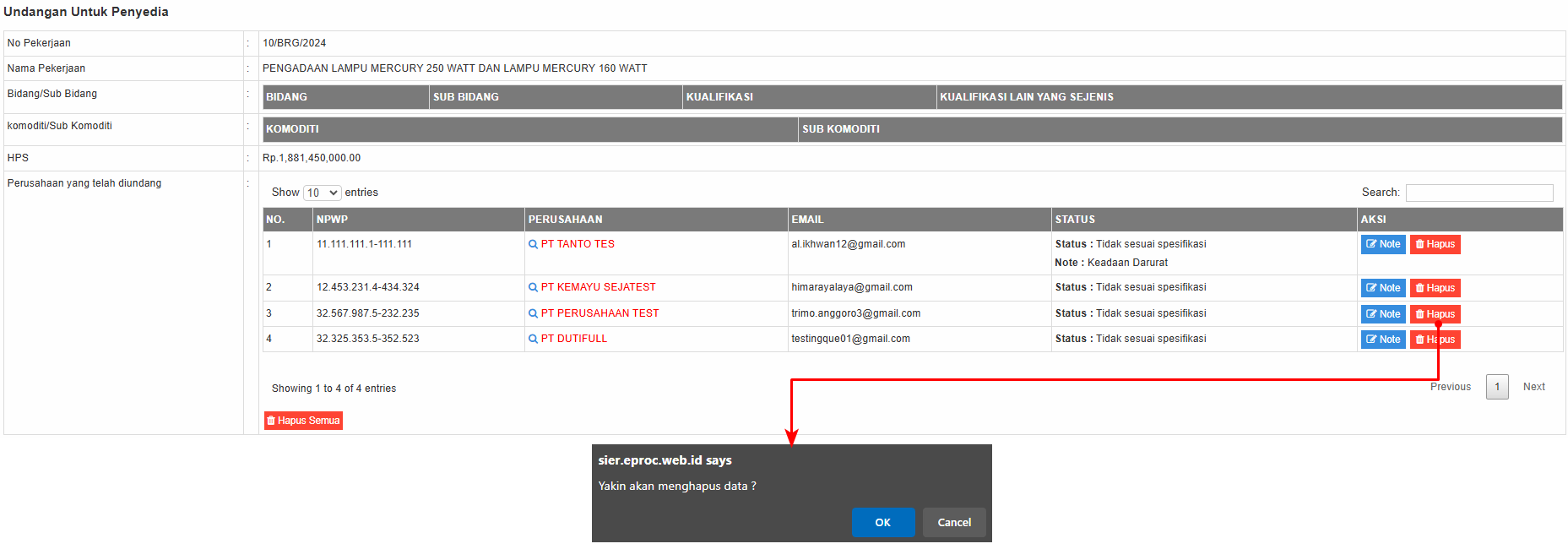The image size is (1568, 560).
Task: Expand the Show entries dropdown
Action: [x=322, y=193]
